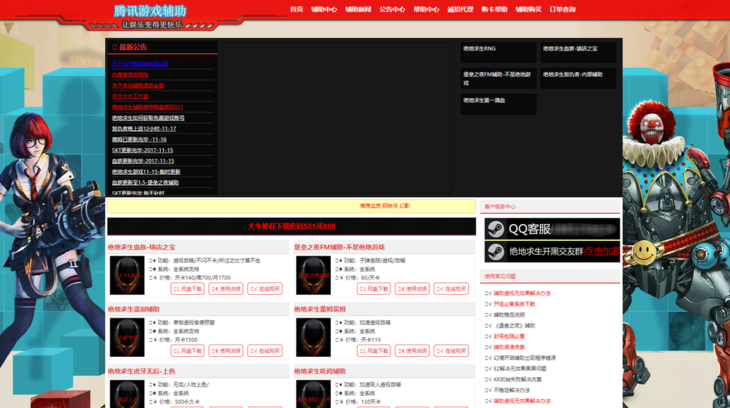Click the Steam icon beside 绝地求生开黑交友群
This screenshot has height=408, width=730.
(x=496, y=252)
